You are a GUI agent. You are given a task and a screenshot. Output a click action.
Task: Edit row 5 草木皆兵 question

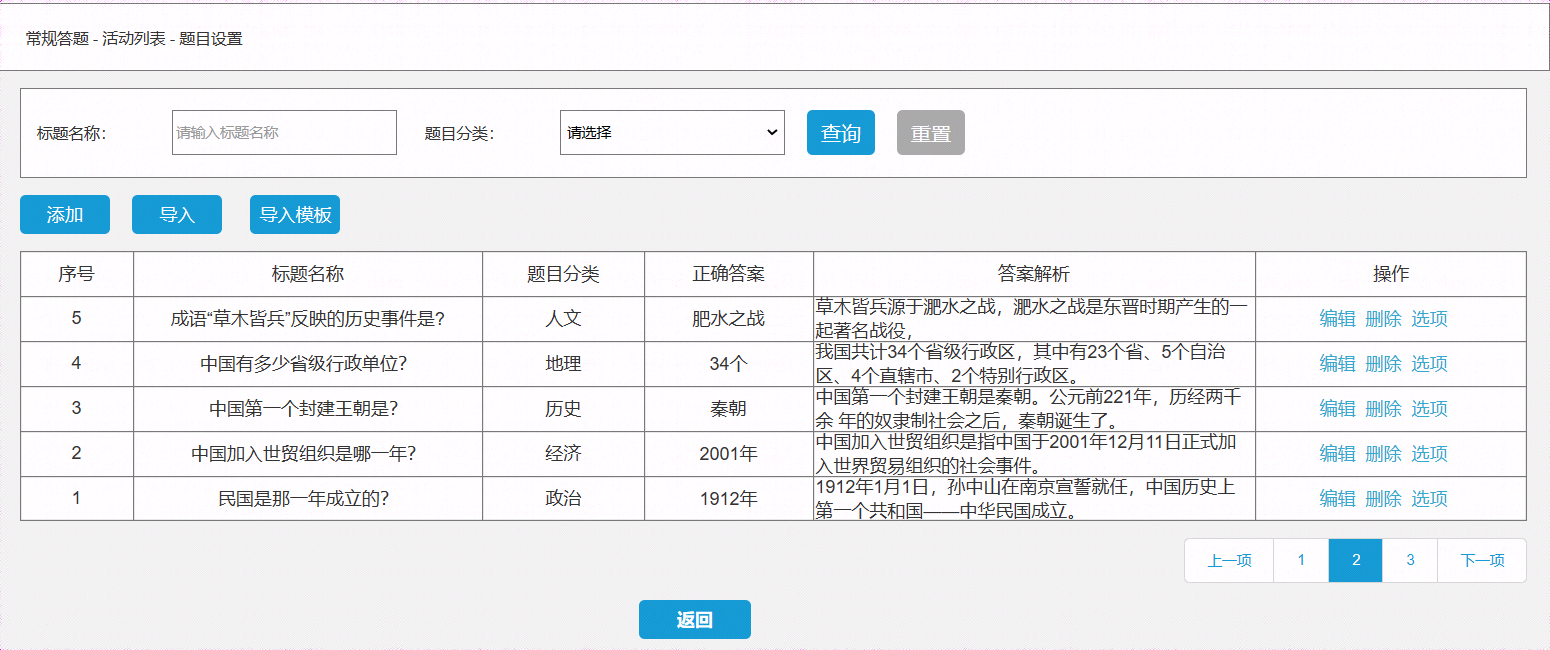coord(1337,319)
